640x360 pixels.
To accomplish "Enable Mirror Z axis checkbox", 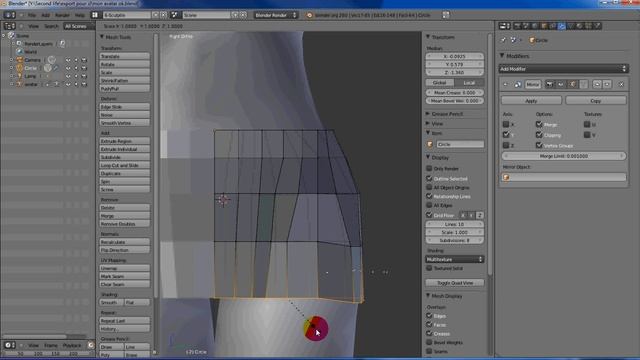I will (x=506, y=145).
